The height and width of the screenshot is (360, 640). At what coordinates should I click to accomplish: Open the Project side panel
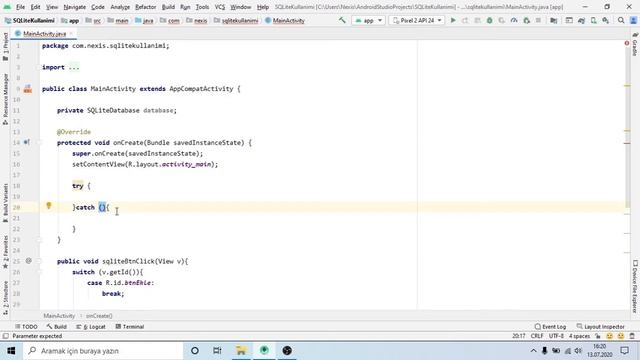click(x=5, y=47)
